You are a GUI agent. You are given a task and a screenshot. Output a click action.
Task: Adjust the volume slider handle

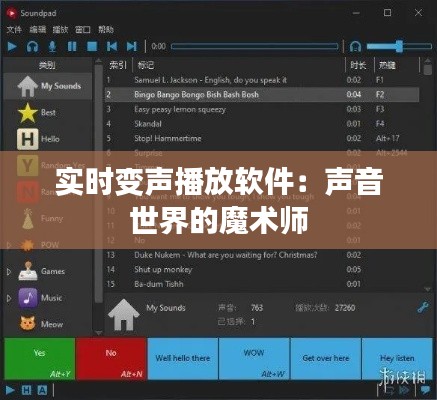[x=399, y=46]
